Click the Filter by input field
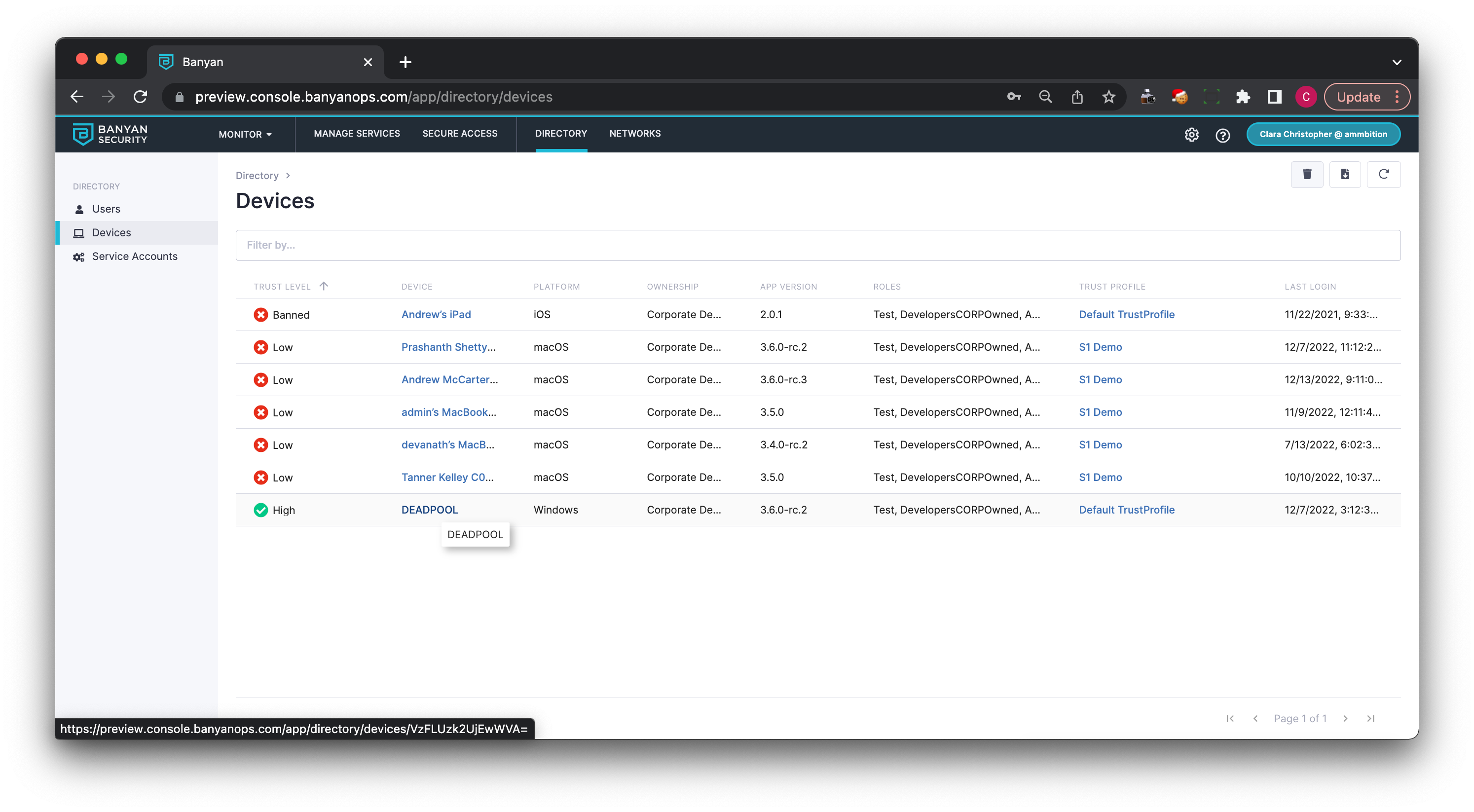 click(x=818, y=246)
